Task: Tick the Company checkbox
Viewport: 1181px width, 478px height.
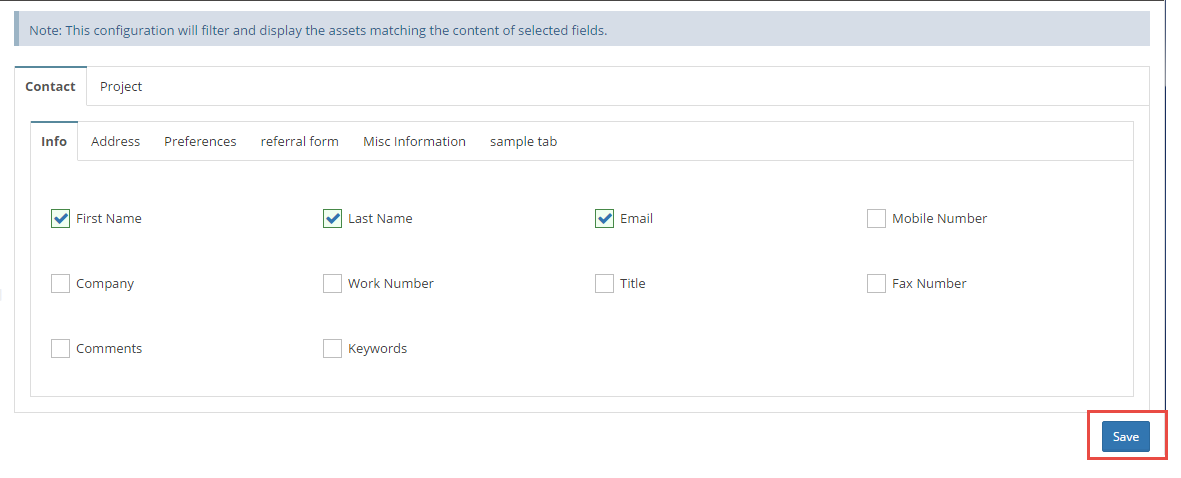Action: 60,284
